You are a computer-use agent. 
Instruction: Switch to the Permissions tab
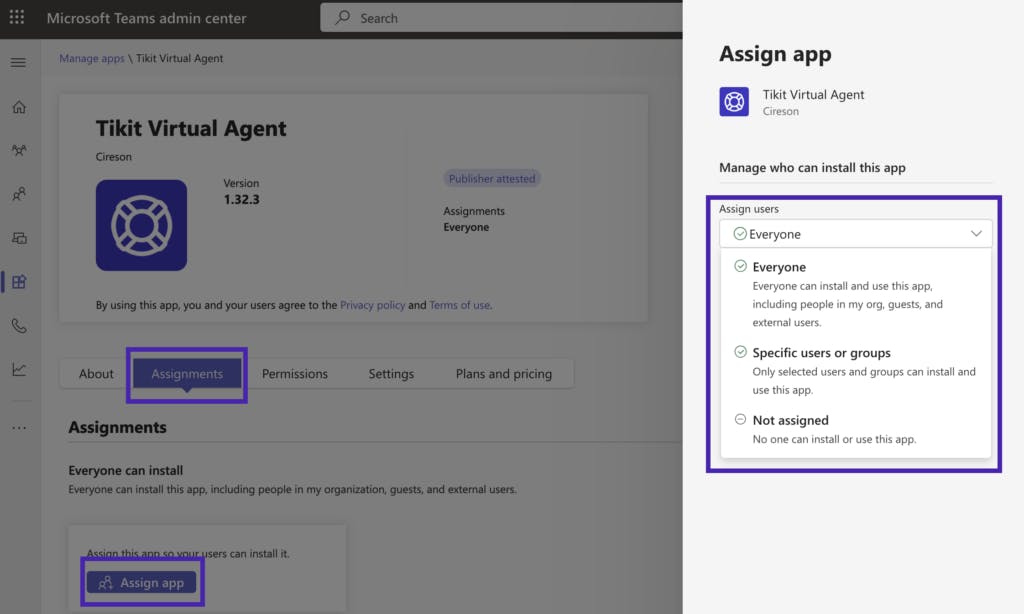tap(294, 374)
